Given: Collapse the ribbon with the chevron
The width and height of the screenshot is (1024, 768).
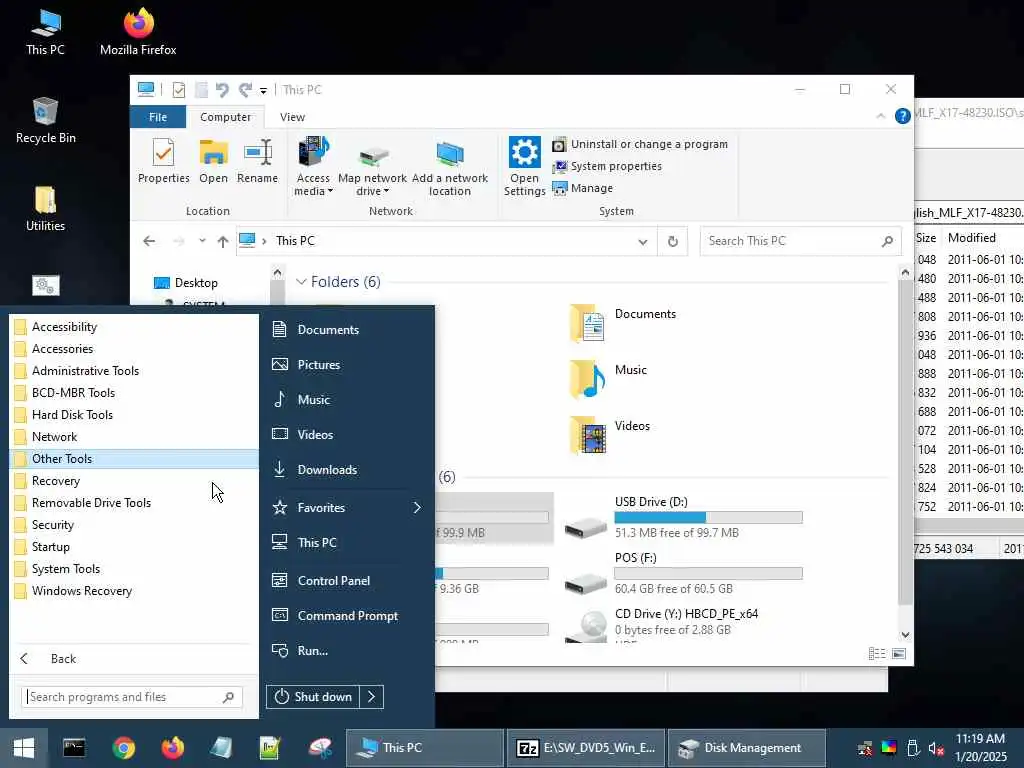Looking at the screenshot, I should tap(880, 116).
